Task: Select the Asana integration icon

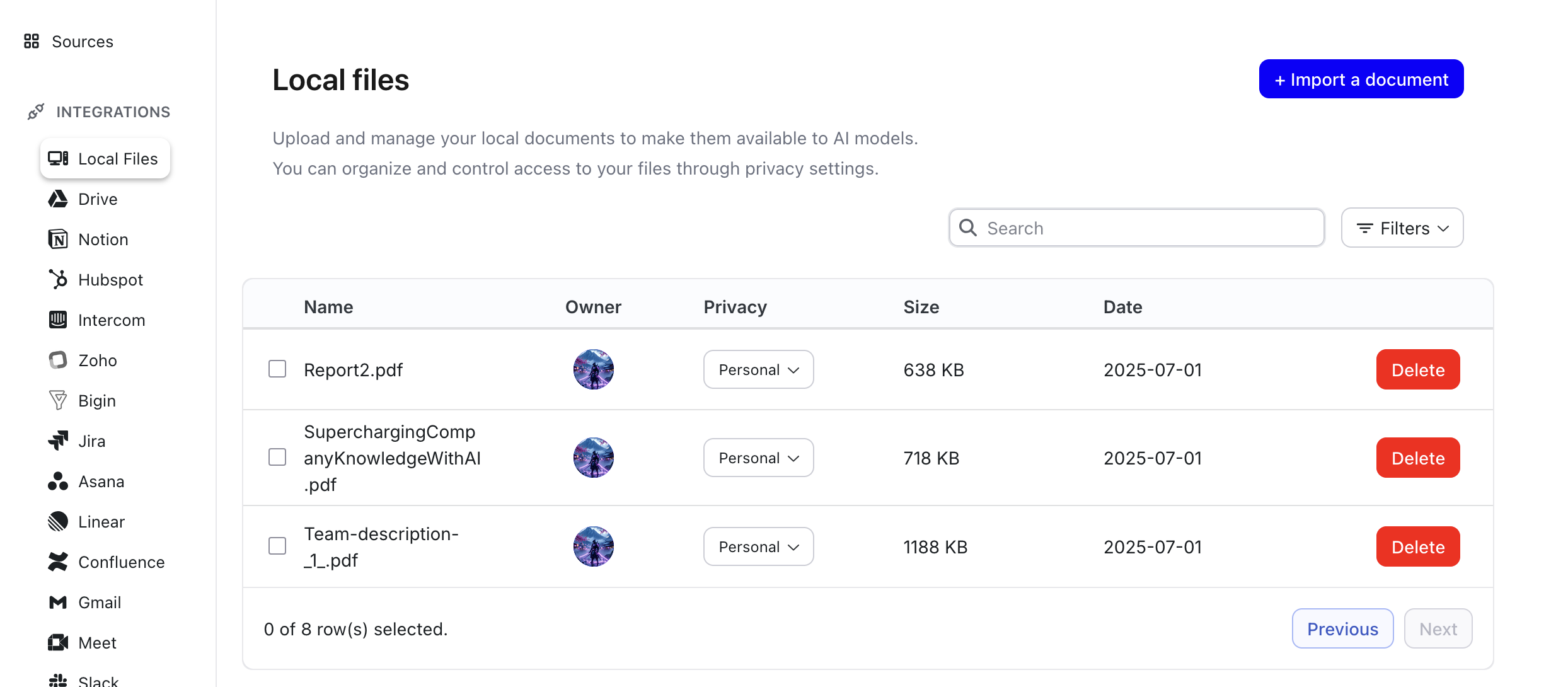Action: coord(58,482)
